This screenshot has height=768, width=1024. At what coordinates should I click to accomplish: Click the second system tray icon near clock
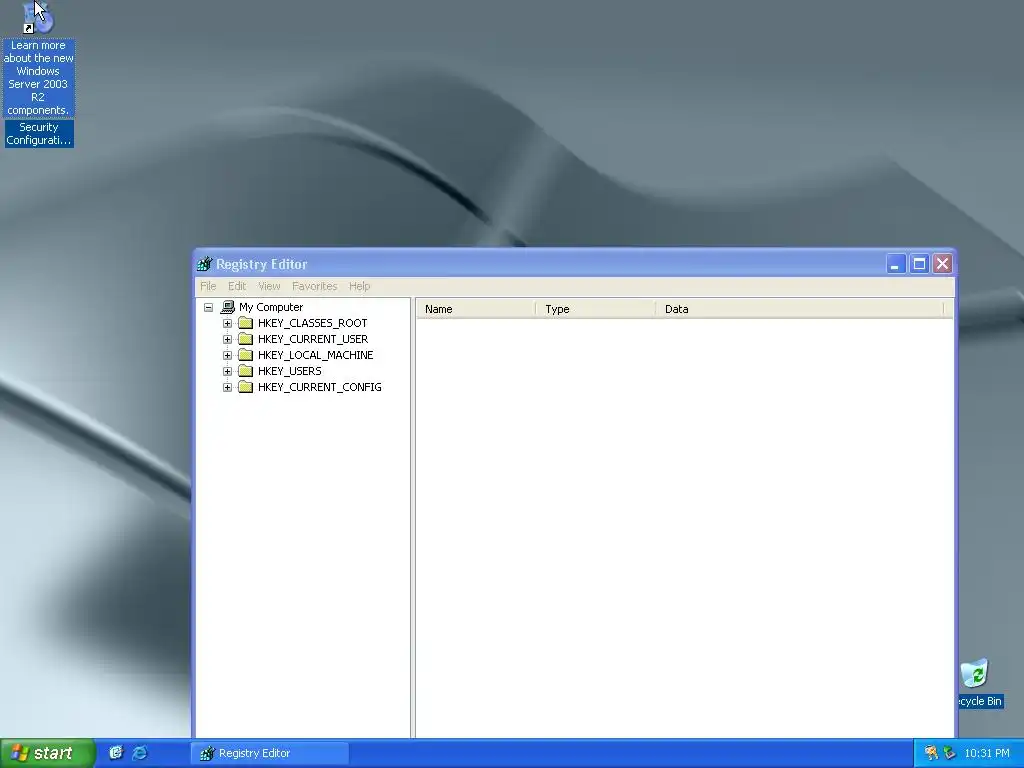(950, 753)
